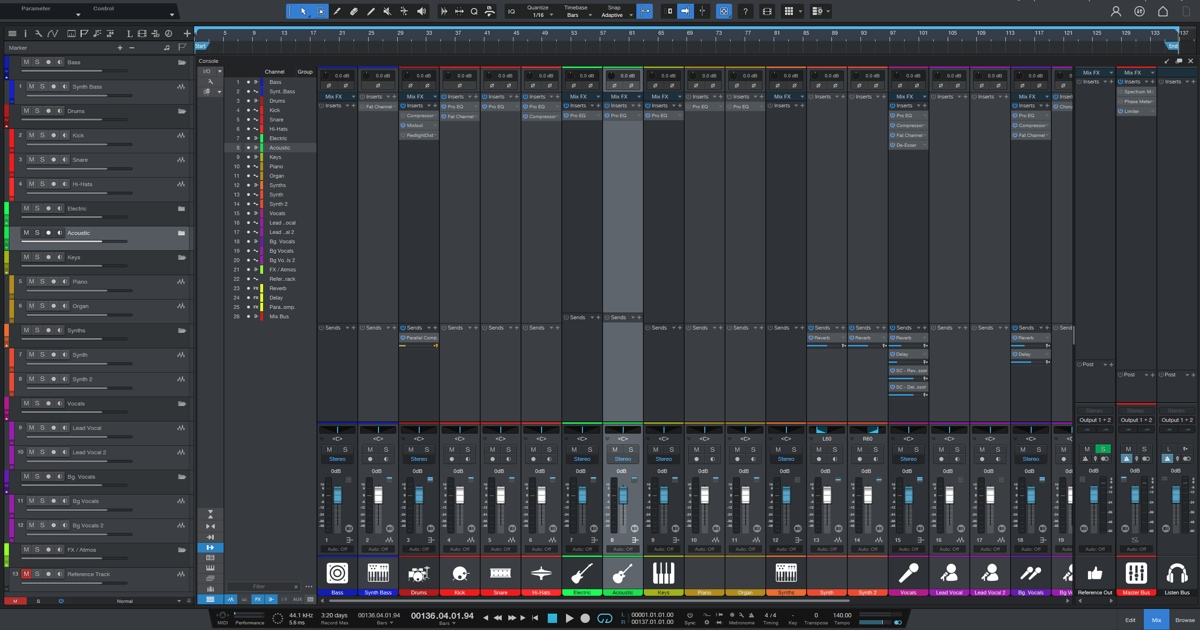The height and width of the screenshot is (630, 1200).
Task: Click the Keys channel keyboard icon
Action: pos(663,573)
